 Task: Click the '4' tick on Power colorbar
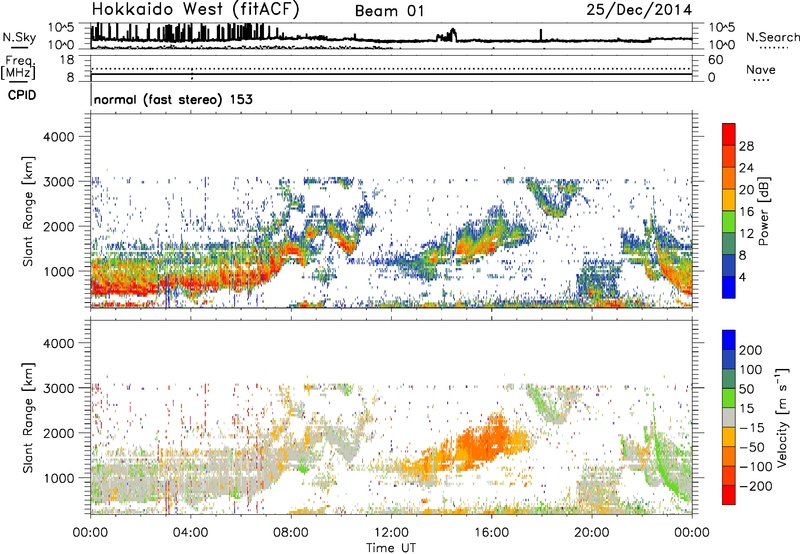click(742, 277)
